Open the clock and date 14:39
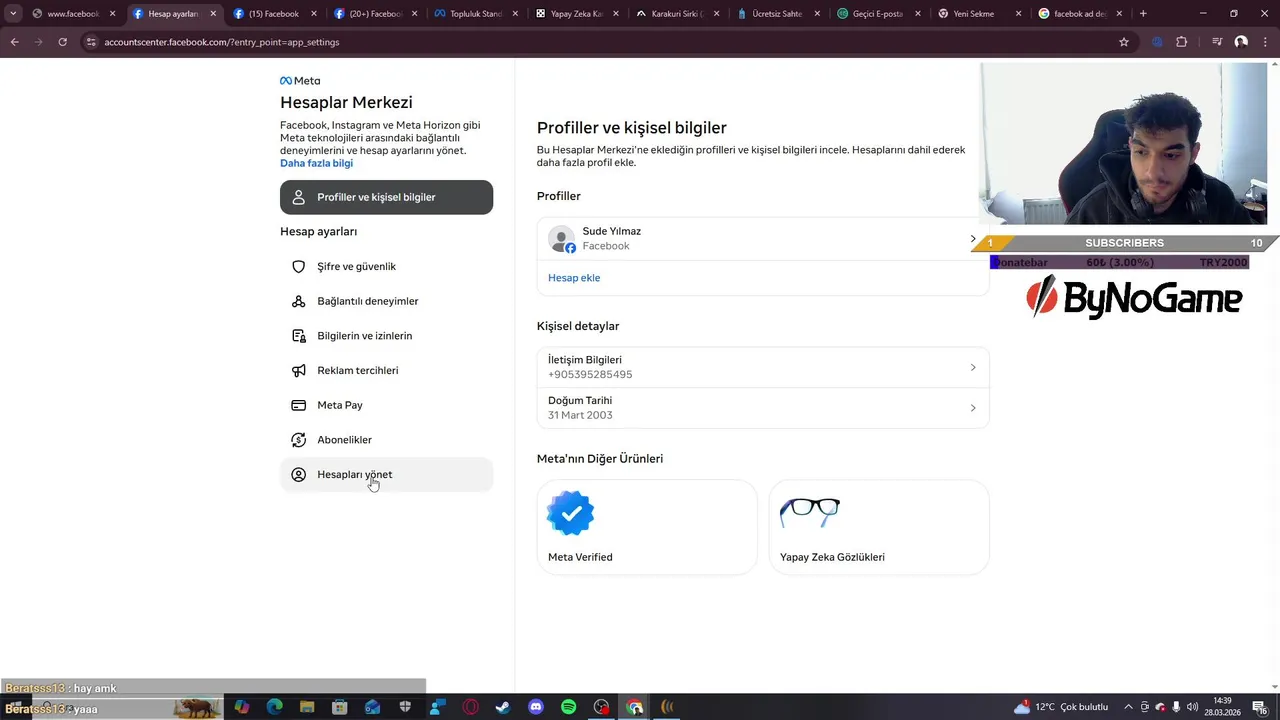Viewport: 1280px width, 720px height. 1222,707
